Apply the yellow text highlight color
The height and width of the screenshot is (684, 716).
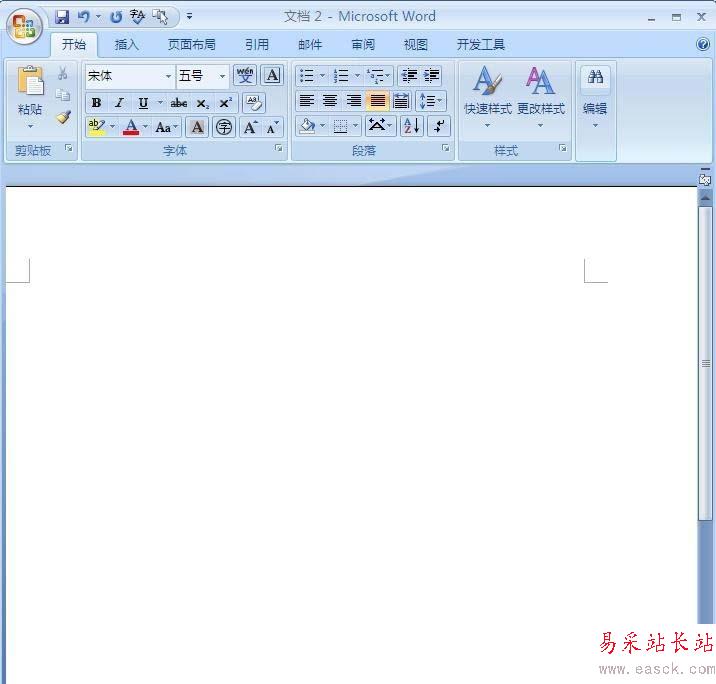tap(96, 127)
